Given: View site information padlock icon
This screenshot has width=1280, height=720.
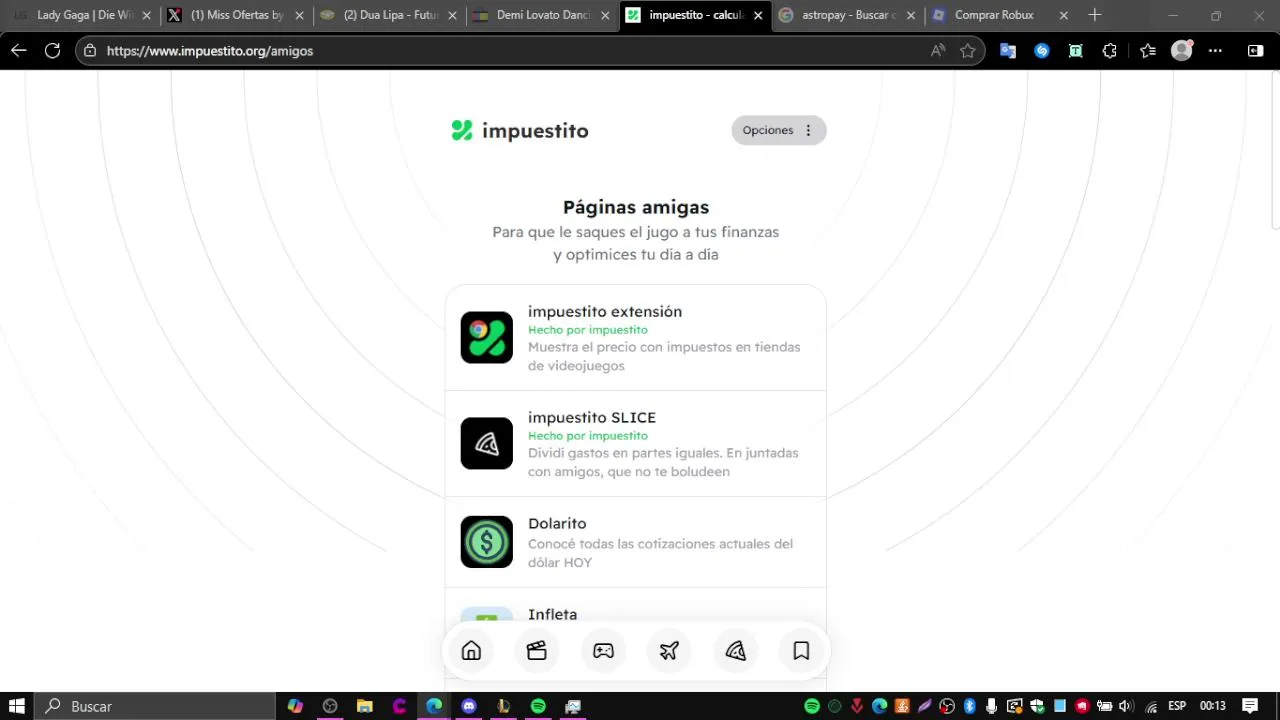Looking at the screenshot, I should [90, 50].
